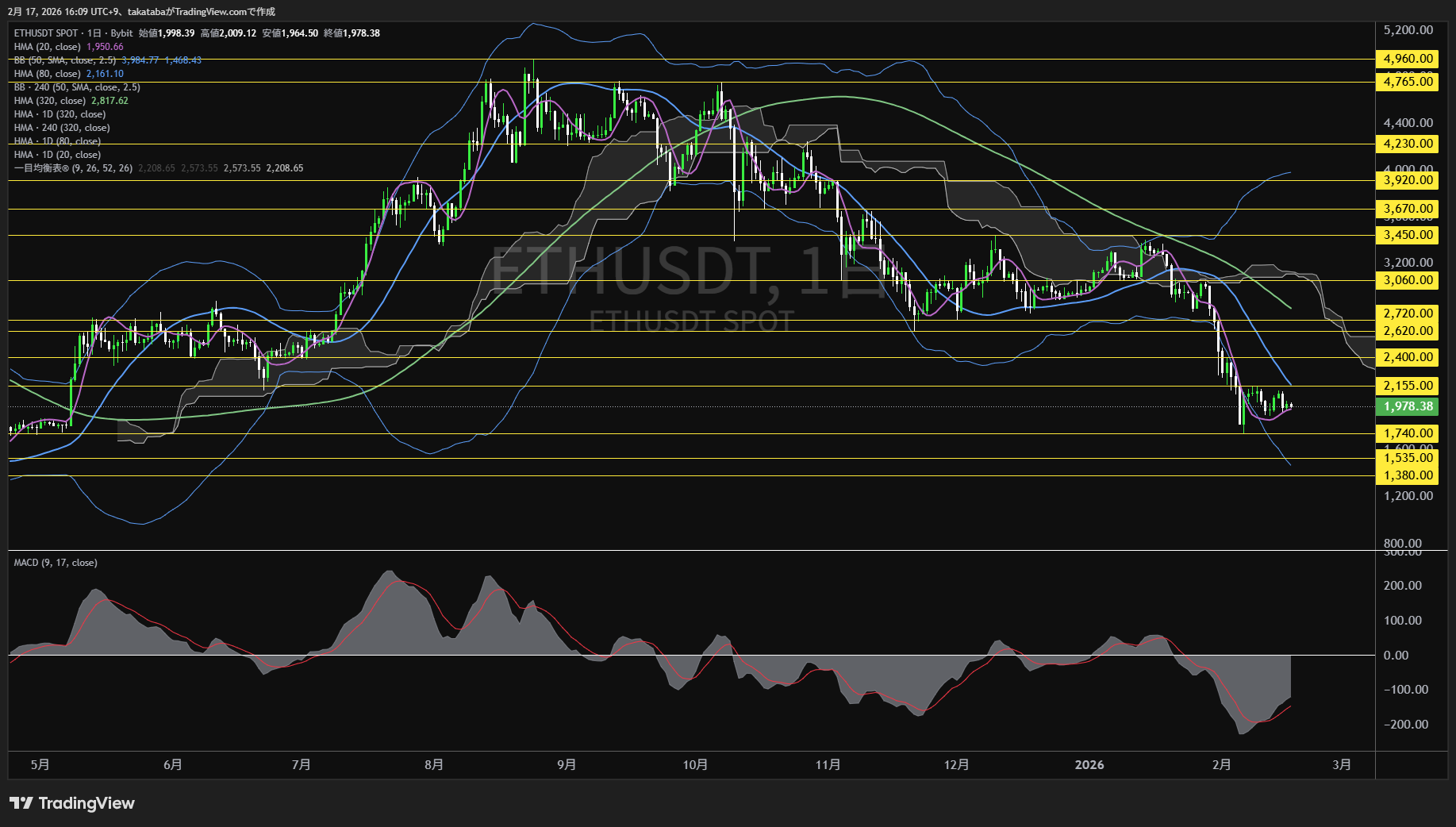Click the 2026 year marker on time axis
This screenshot has width=1456, height=827.
(1089, 764)
